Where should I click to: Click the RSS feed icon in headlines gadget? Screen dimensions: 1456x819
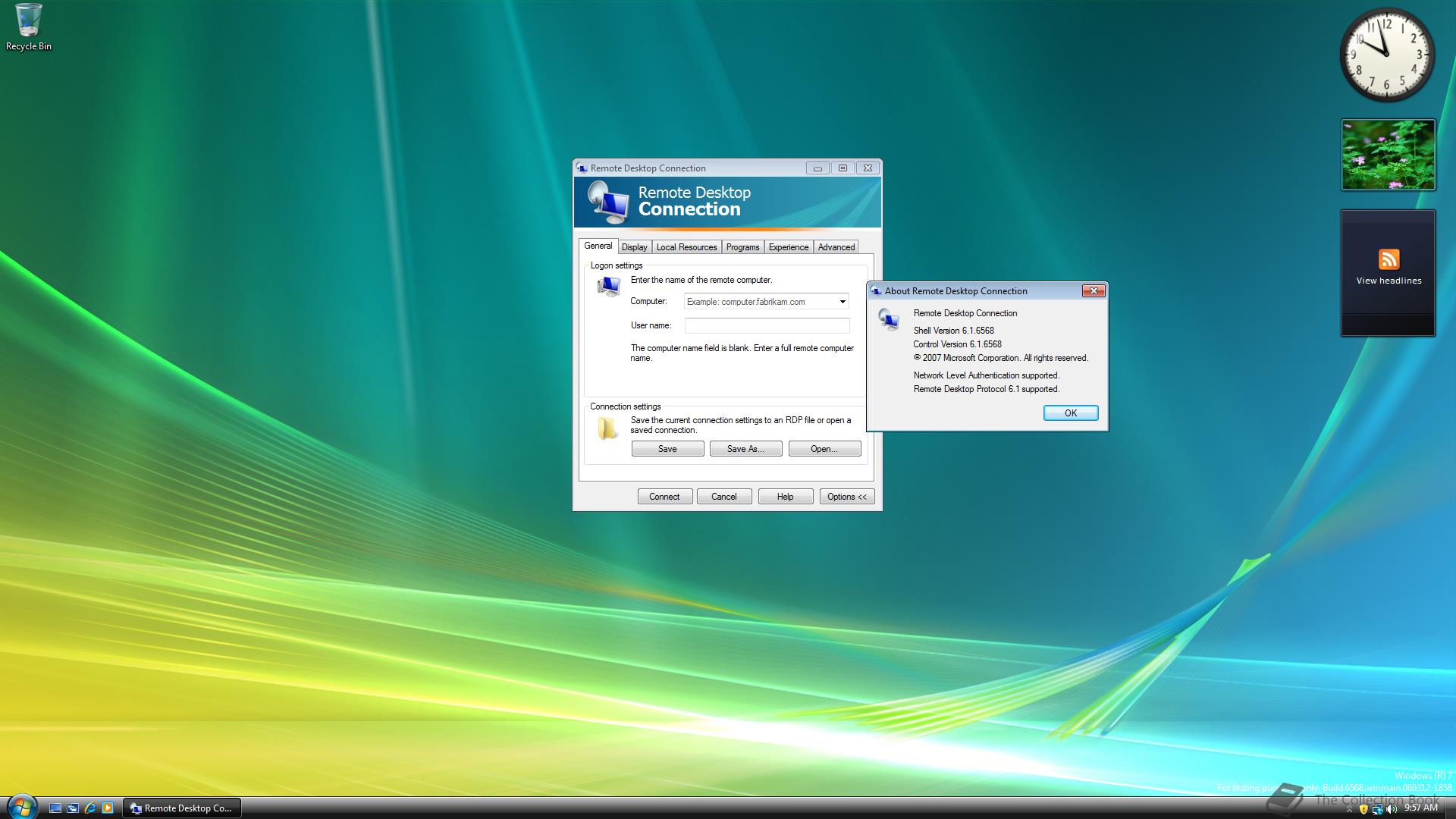(1389, 259)
